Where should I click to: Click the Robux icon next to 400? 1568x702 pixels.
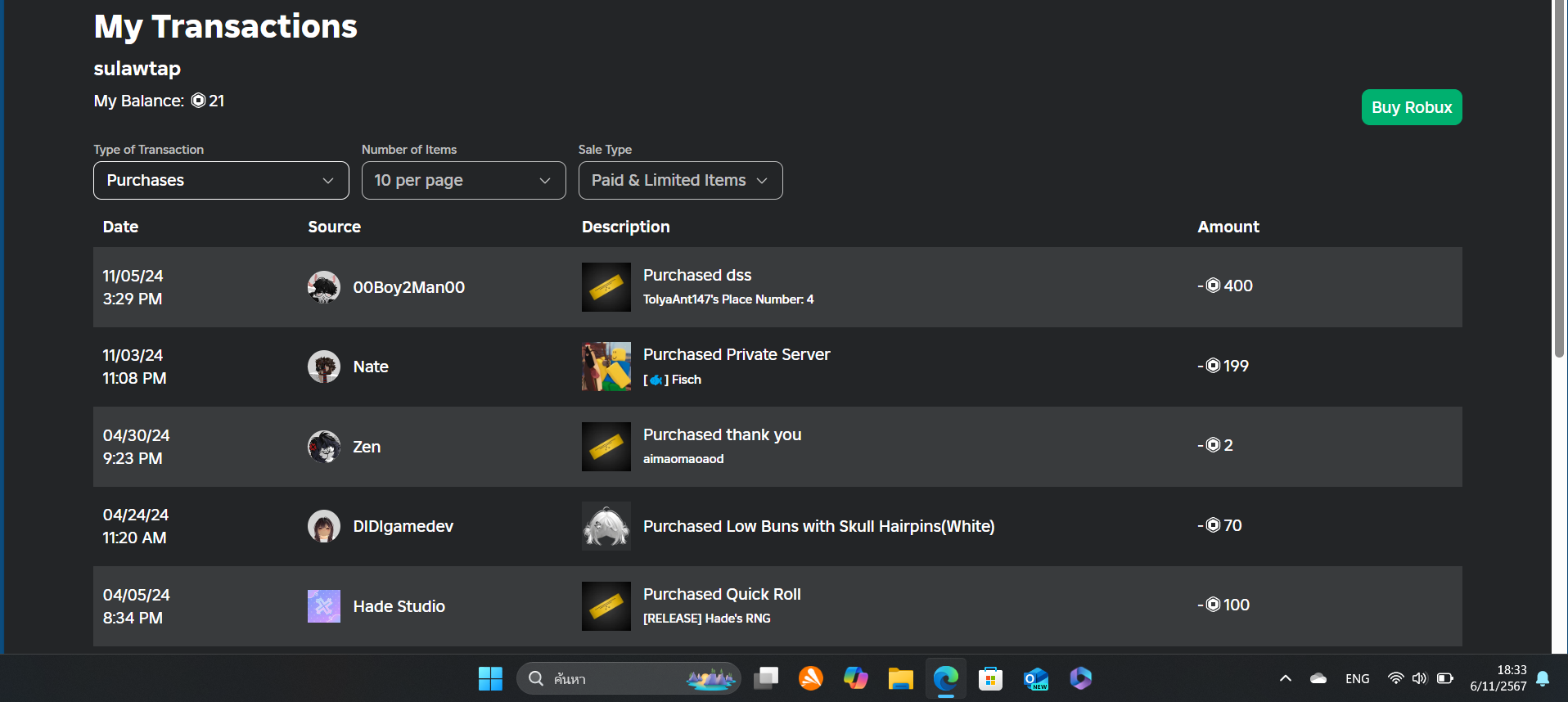1214,286
